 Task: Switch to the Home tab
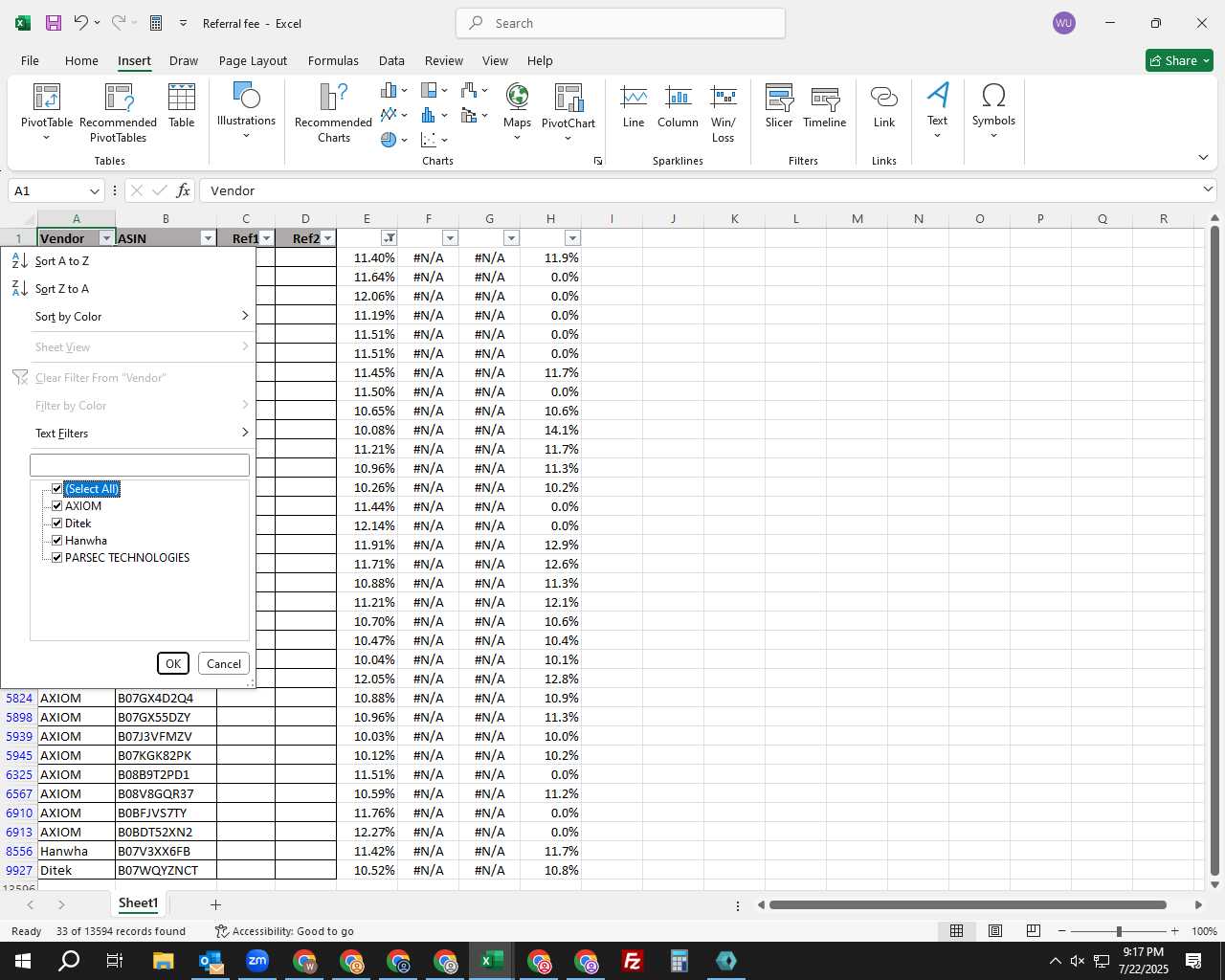pyautogui.click(x=81, y=60)
